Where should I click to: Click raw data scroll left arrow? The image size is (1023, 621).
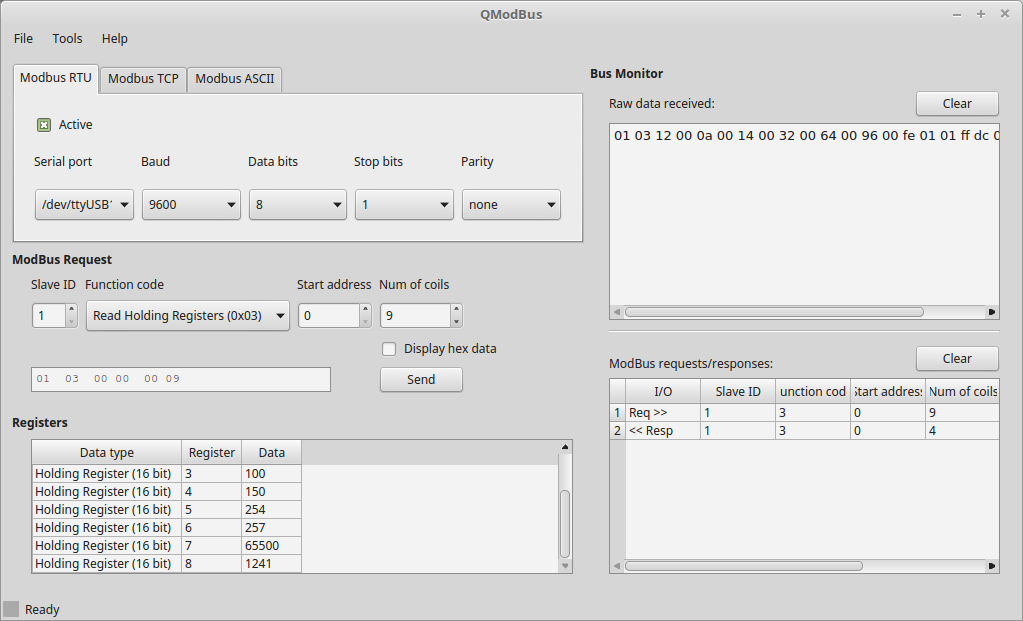(617, 312)
